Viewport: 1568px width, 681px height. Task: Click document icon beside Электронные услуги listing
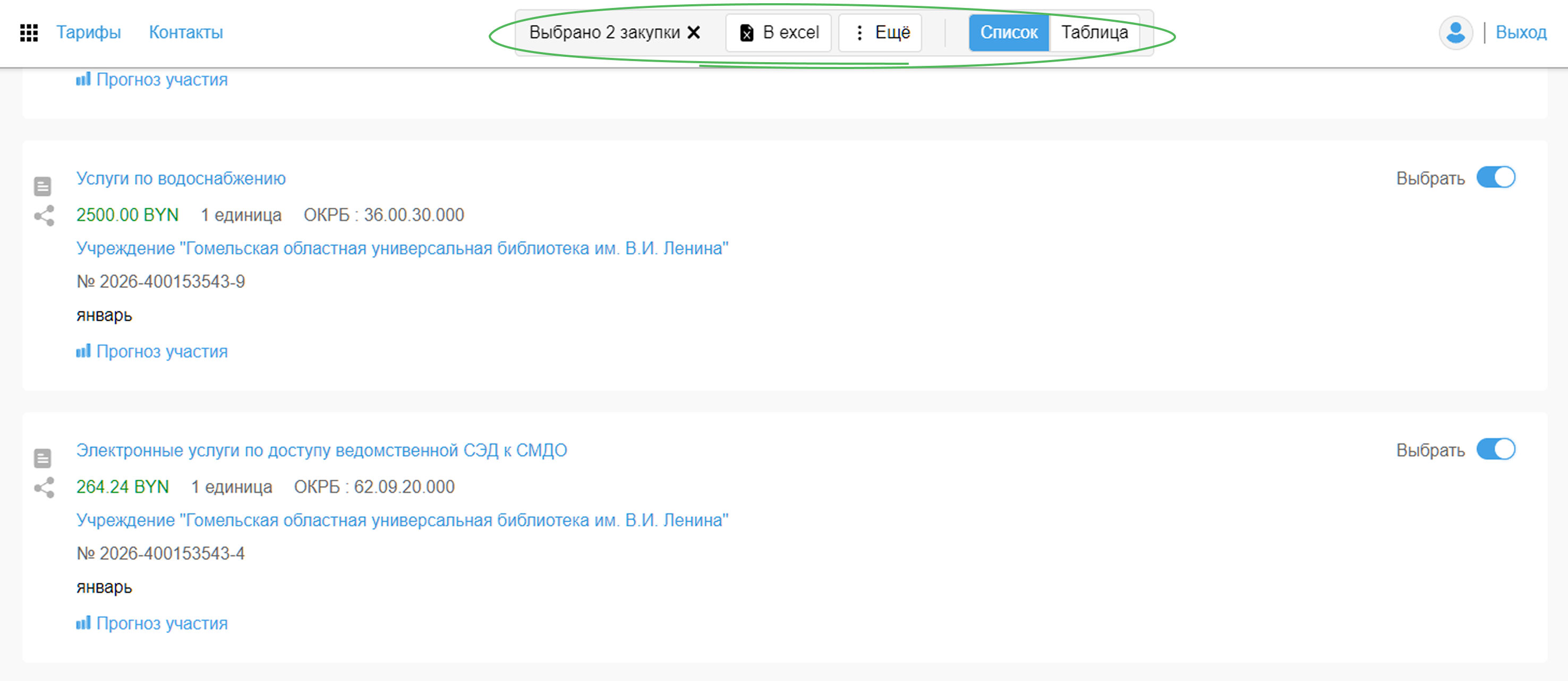[42, 458]
